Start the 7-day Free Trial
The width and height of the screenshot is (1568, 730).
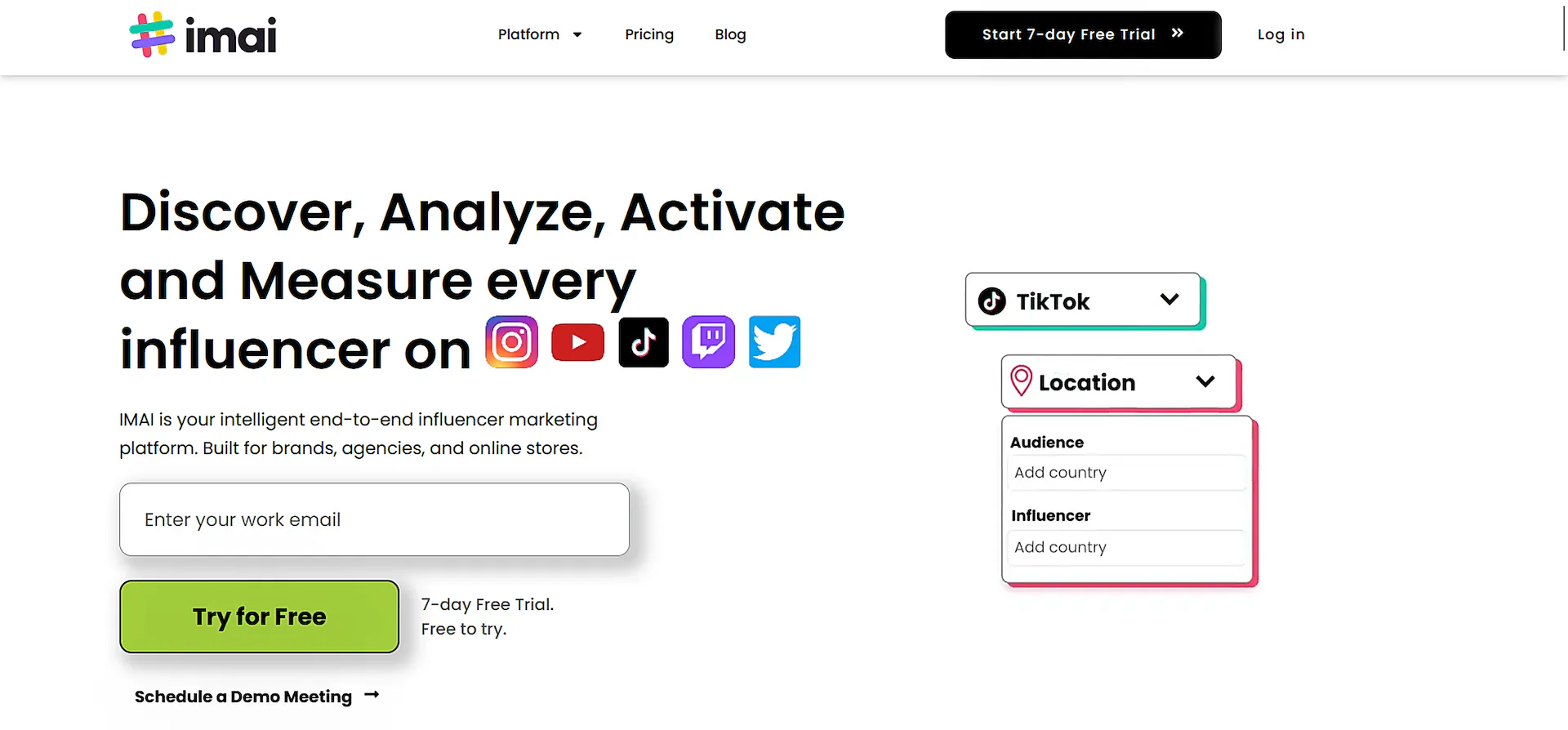tap(1083, 34)
